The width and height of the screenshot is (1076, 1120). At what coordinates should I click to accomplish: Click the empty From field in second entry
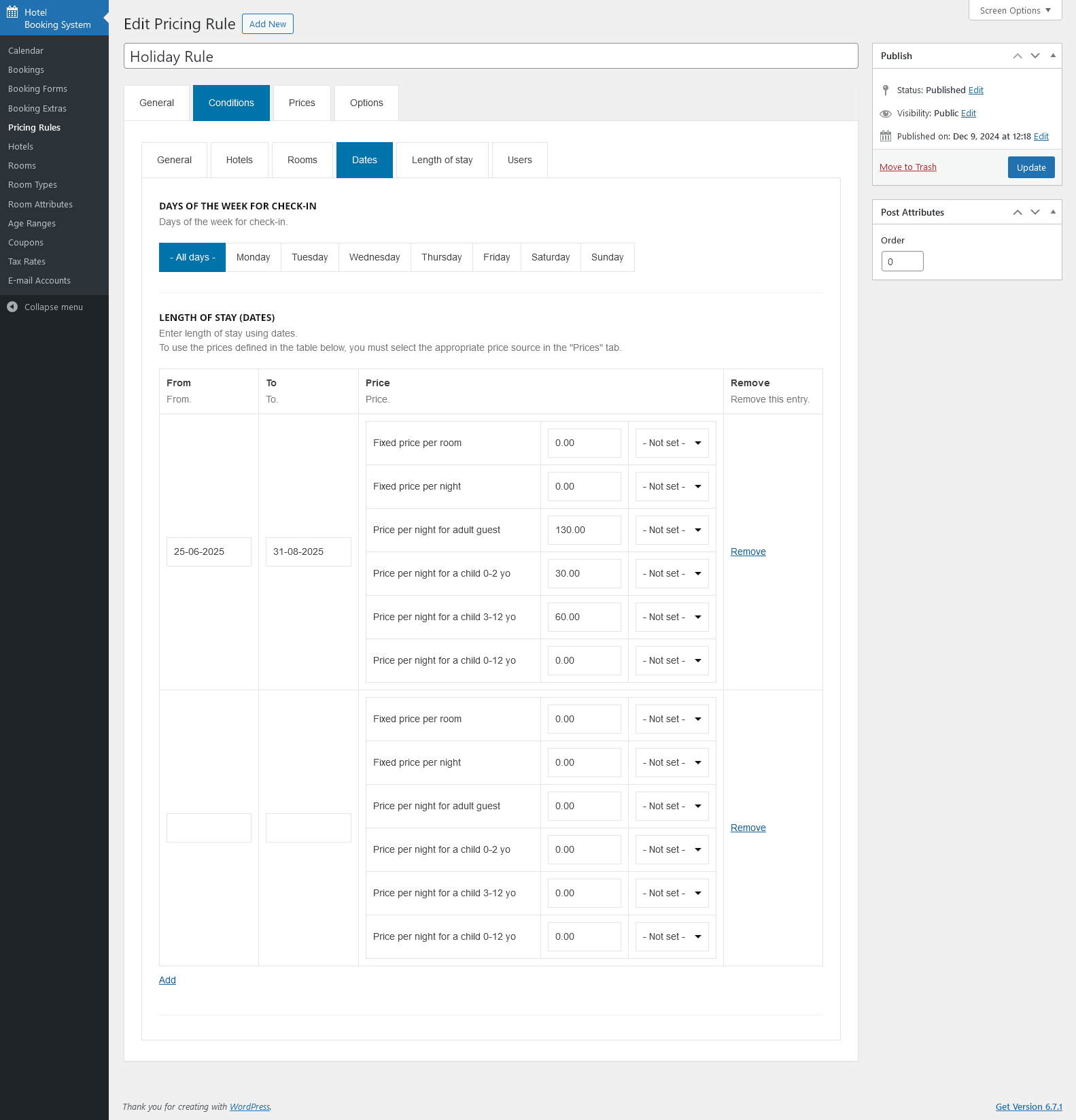click(209, 828)
